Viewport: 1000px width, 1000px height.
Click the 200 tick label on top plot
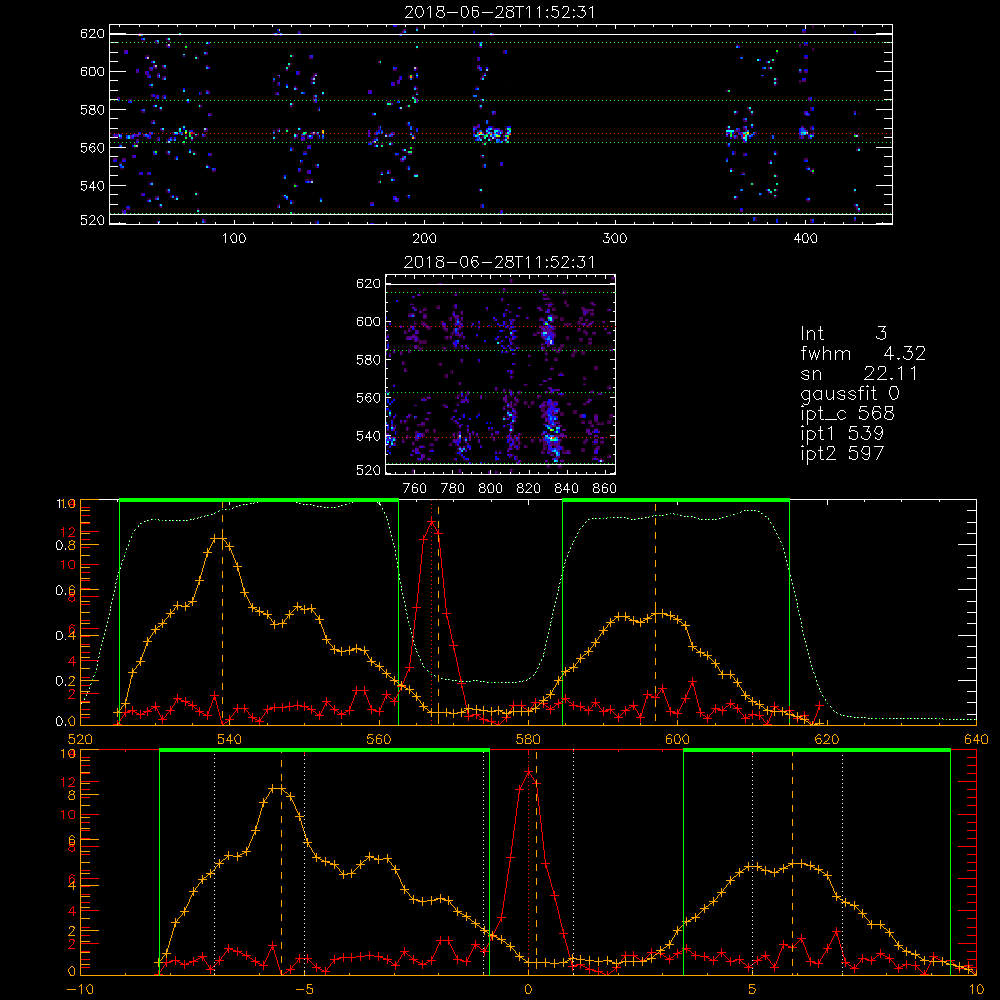pos(425,239)
